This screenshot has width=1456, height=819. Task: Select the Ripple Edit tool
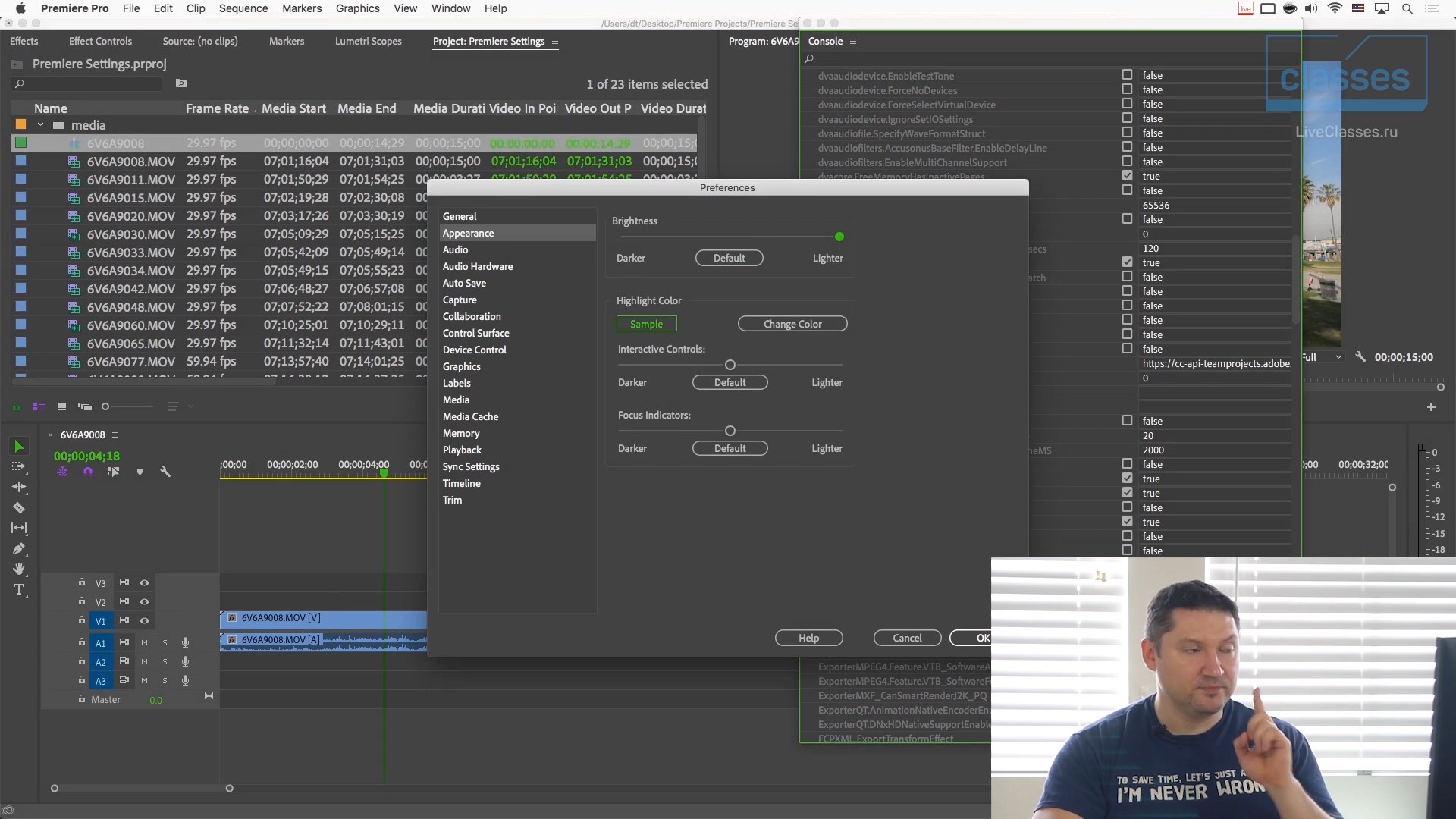(x=19, y=487)
